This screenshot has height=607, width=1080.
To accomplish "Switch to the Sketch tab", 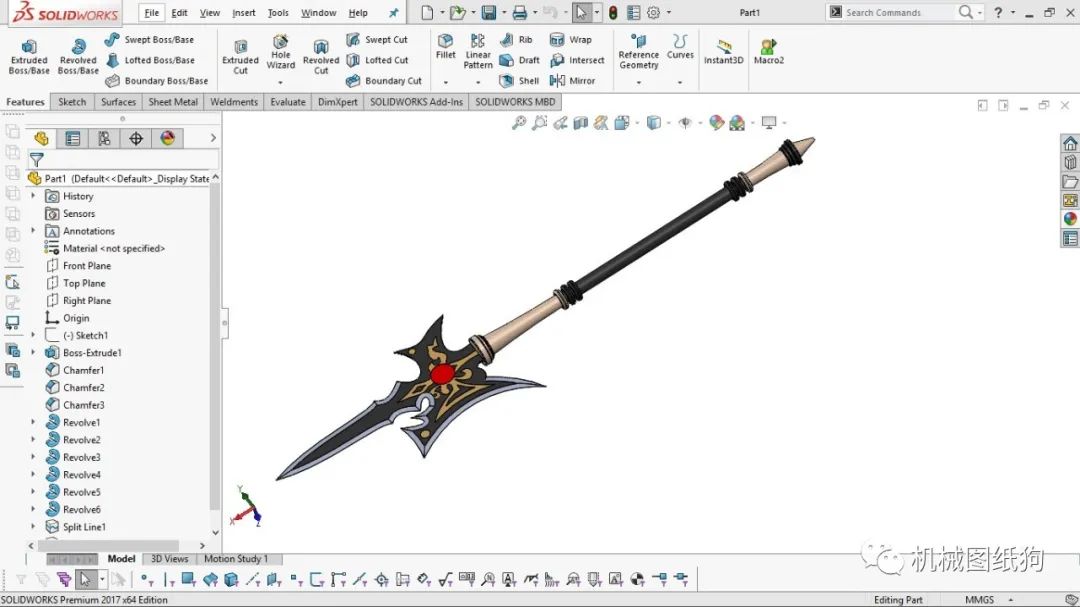I will [72, 102].
